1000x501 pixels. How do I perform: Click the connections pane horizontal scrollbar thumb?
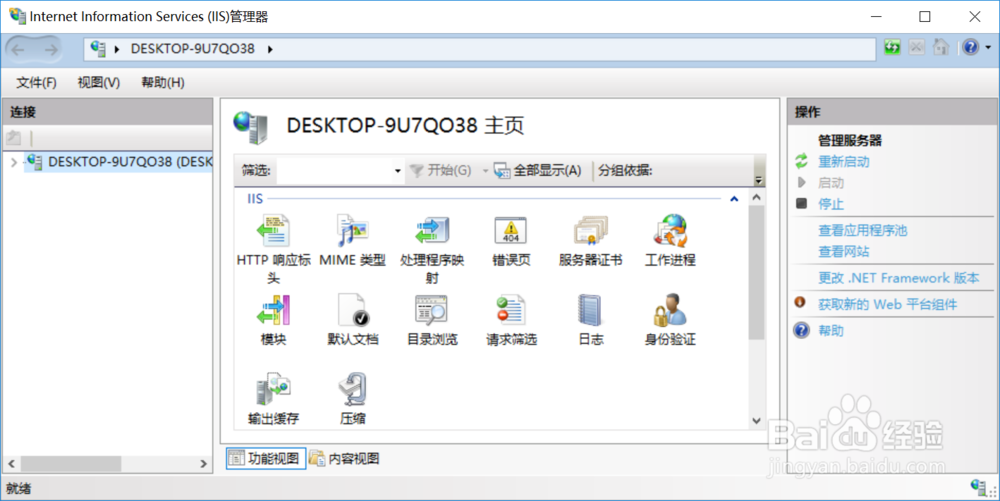coord(71,463)
